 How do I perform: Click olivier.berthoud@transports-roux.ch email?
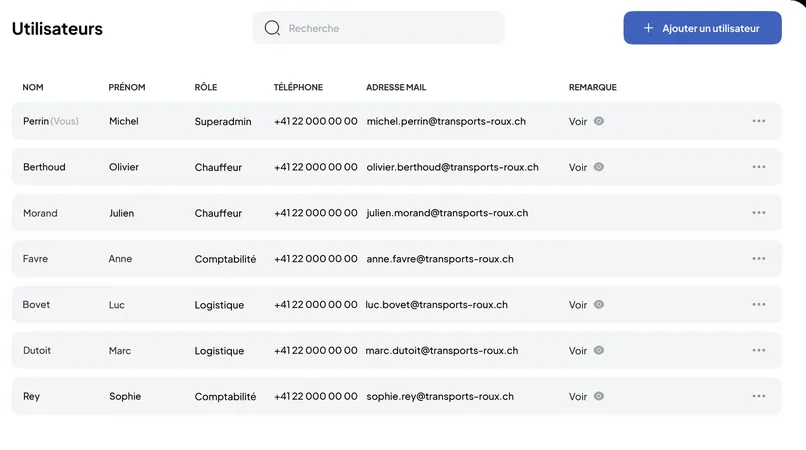point(452,167)
